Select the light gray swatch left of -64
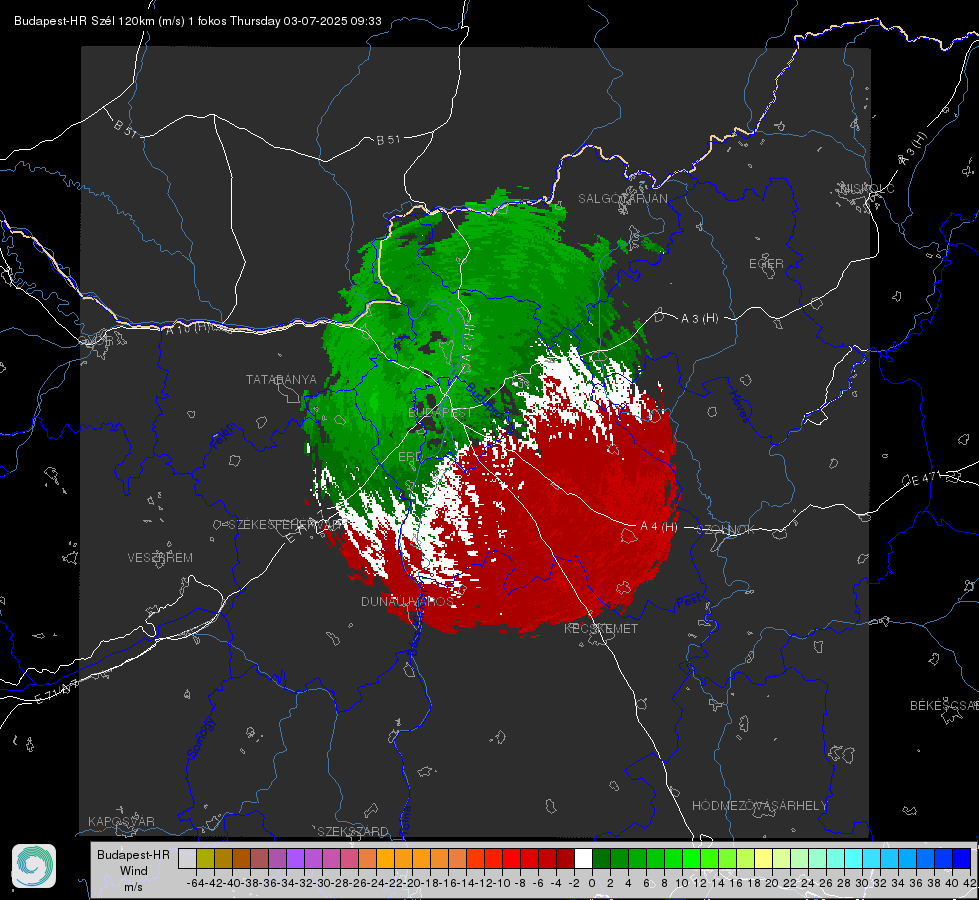 click(x=187, y=858)
